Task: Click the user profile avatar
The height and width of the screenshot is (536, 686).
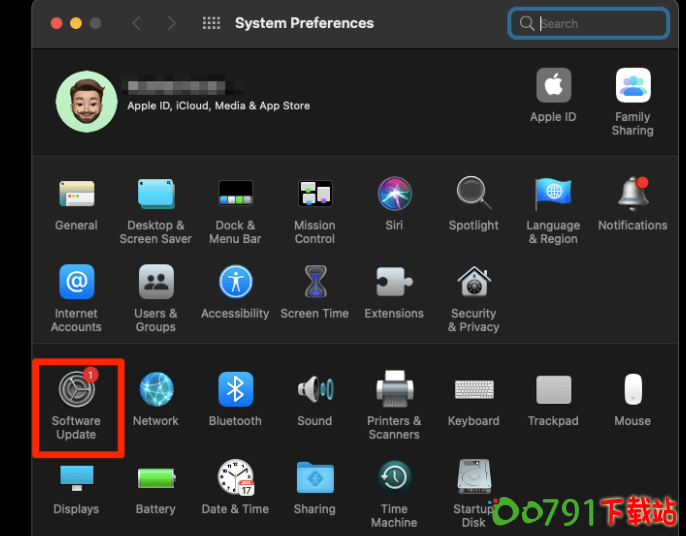Action: point(86,101)
